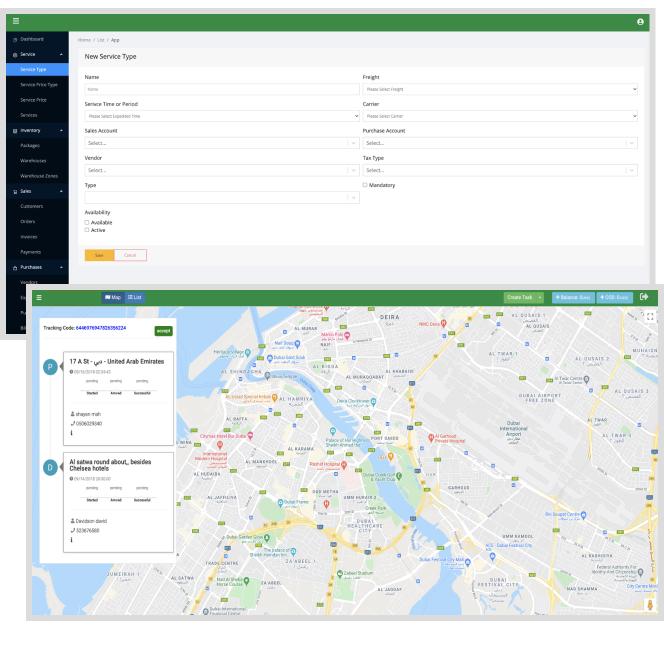664x668 pixels.
Task: Click the info icon in delivery card
Action: (x=72, y=540)
